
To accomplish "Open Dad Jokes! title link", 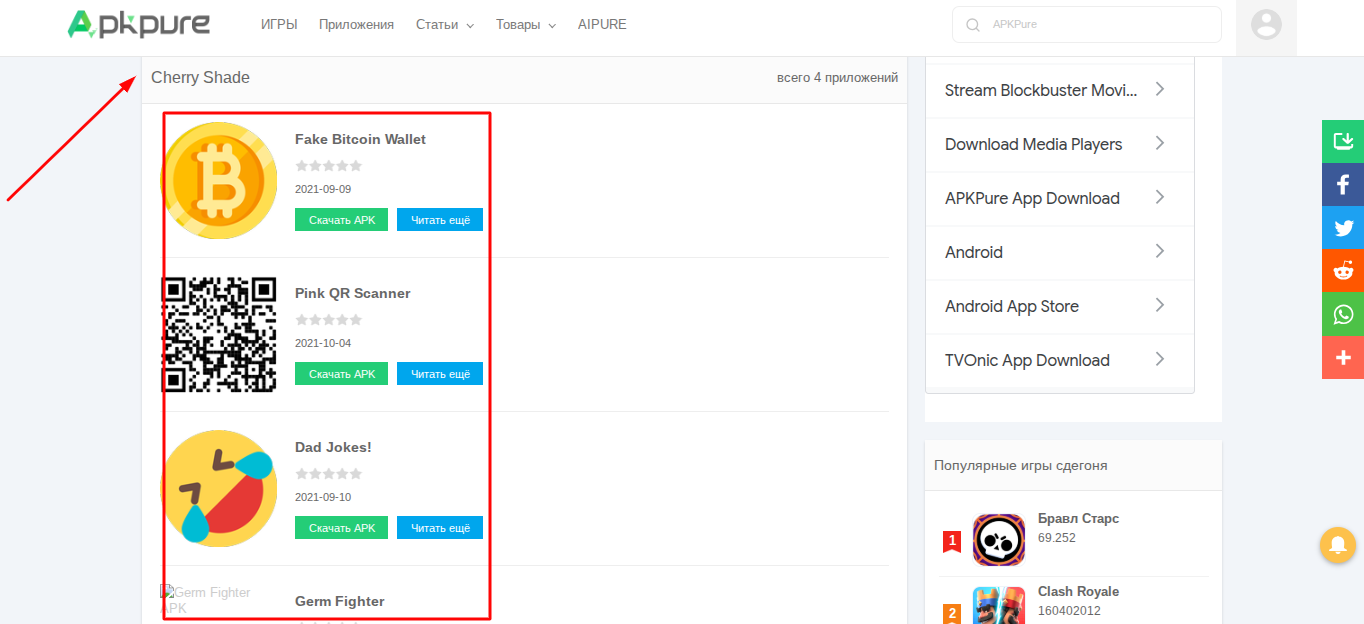I will (333, 447).
